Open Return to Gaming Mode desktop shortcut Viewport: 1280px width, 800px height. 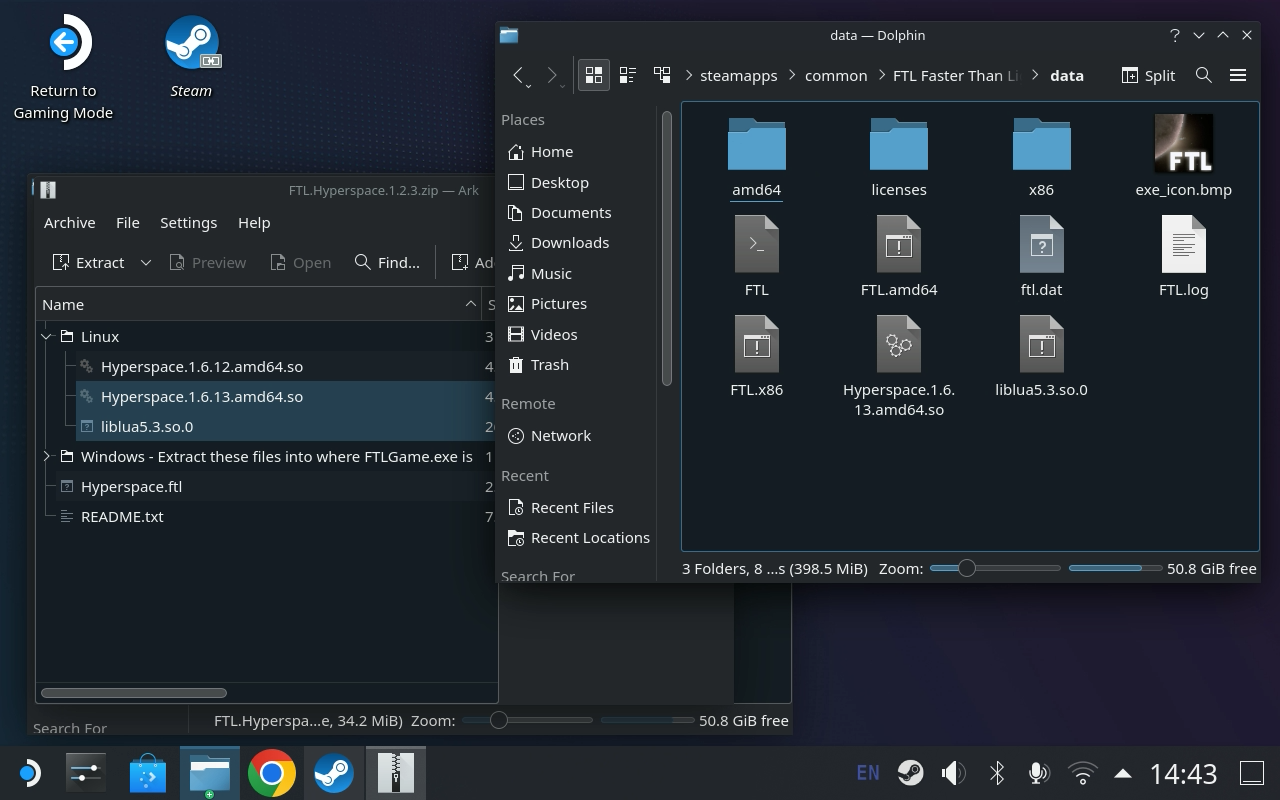coord(63,67)
